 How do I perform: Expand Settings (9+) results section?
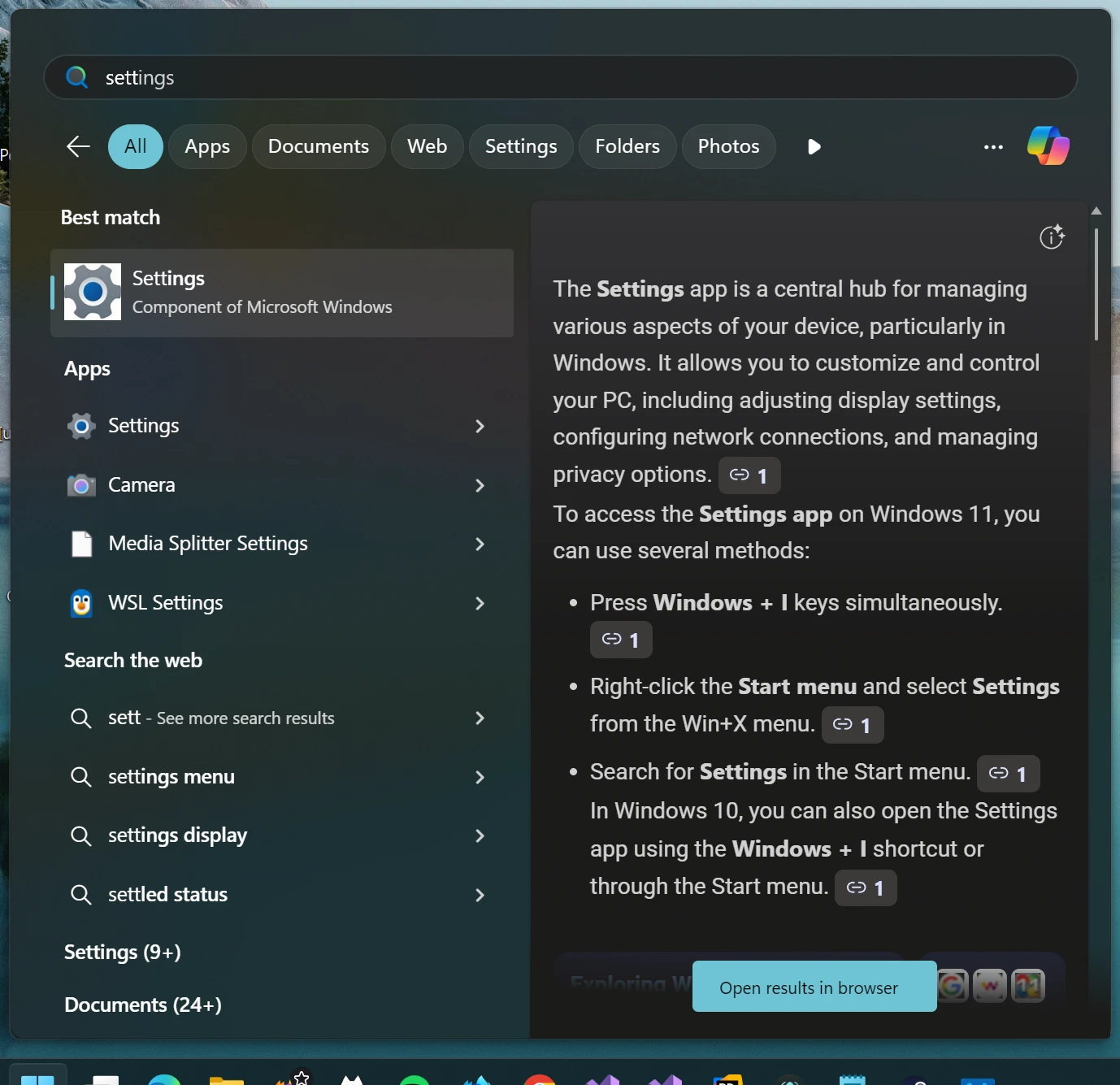(x=122, y=952)
